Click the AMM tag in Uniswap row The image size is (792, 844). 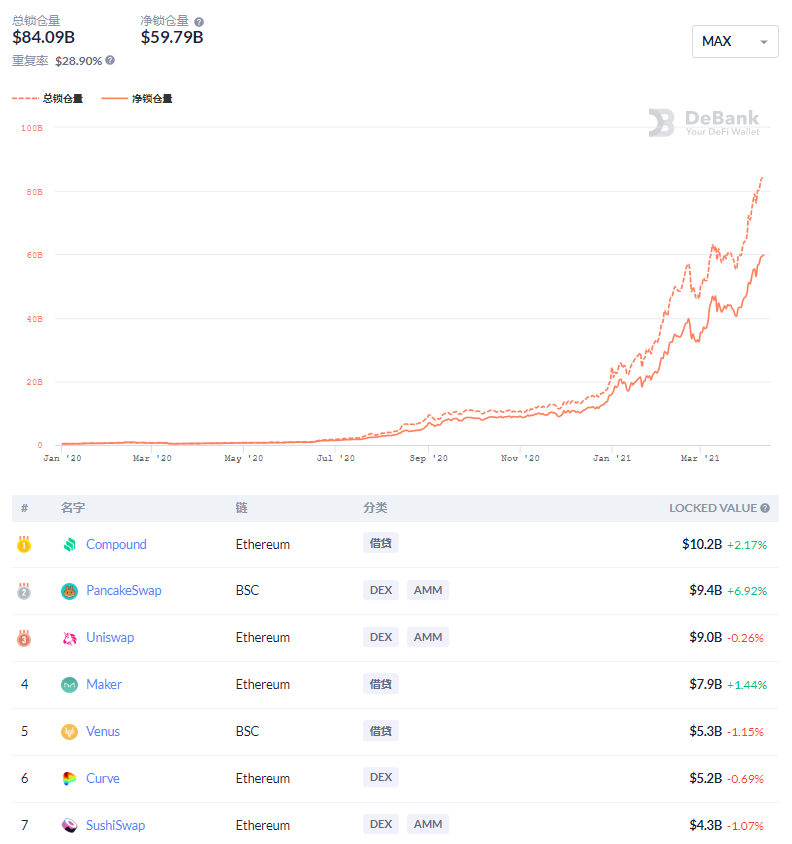pos(428,637)
